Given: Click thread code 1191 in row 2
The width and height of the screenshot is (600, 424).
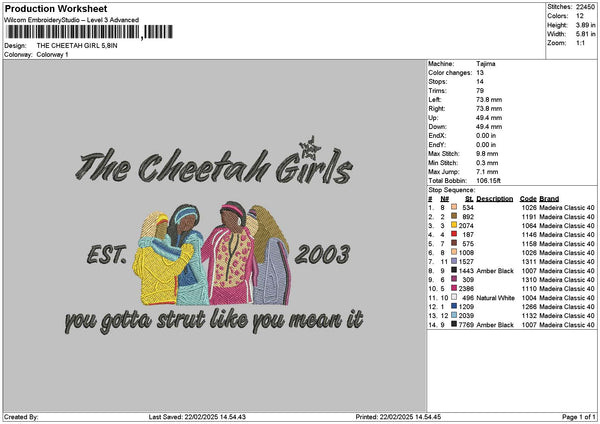Looking at the screenshot, I should [x=529, y=217].
